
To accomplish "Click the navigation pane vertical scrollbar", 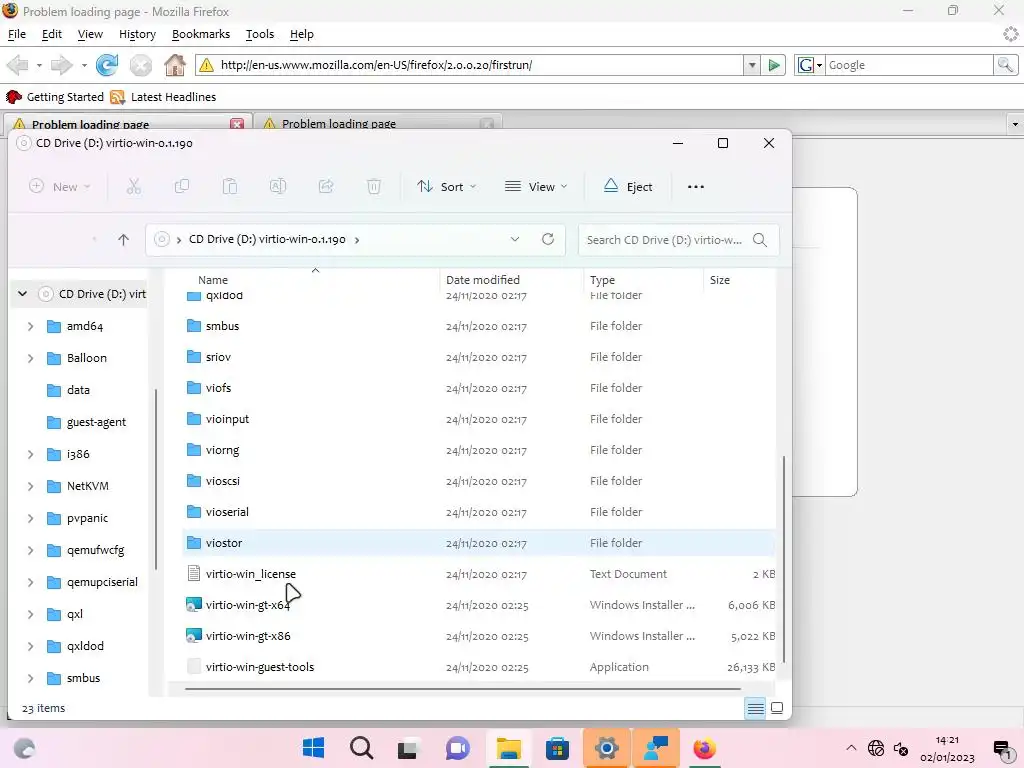I will (x=155, y=479).
